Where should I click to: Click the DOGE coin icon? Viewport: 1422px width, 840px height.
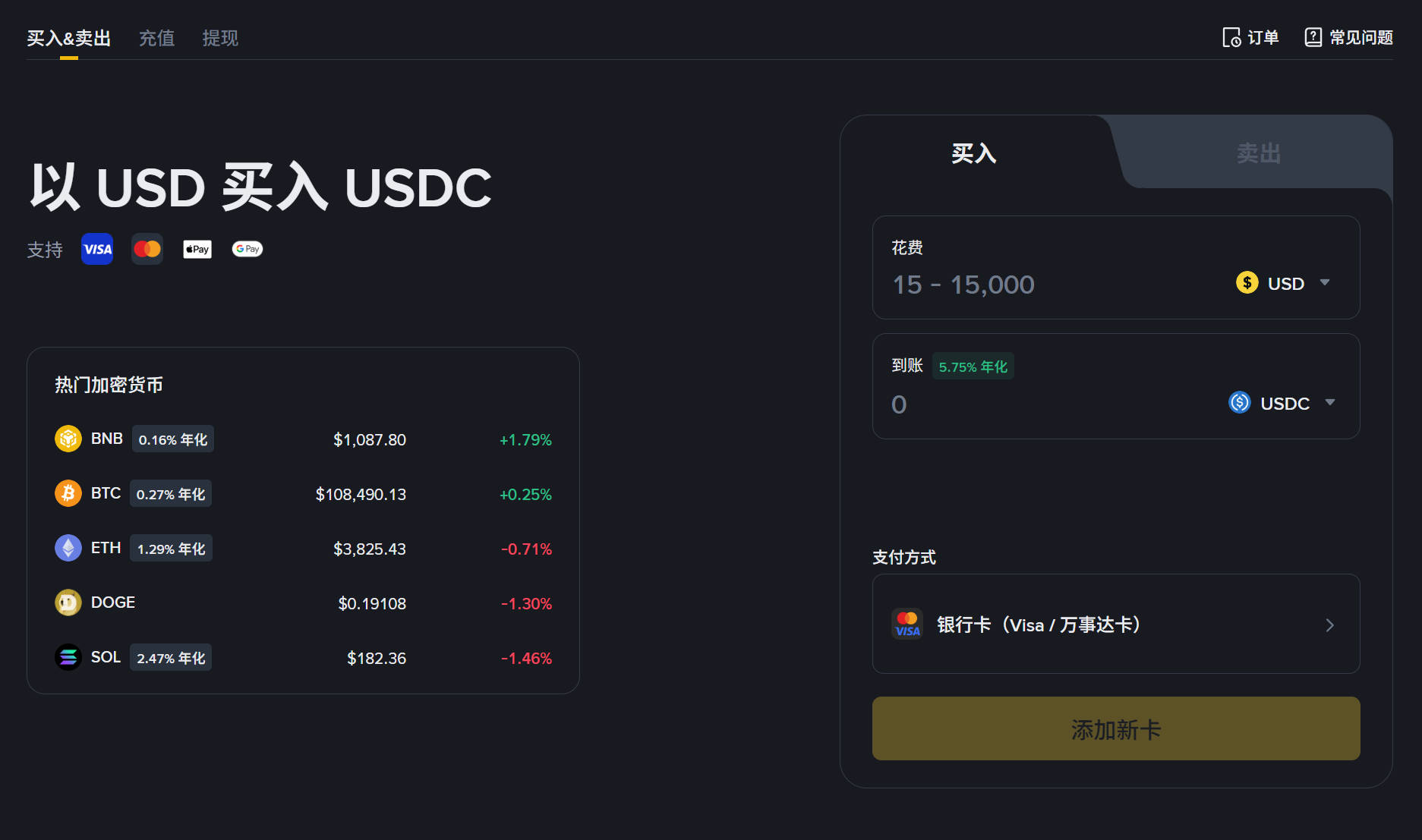click(68, 602)
